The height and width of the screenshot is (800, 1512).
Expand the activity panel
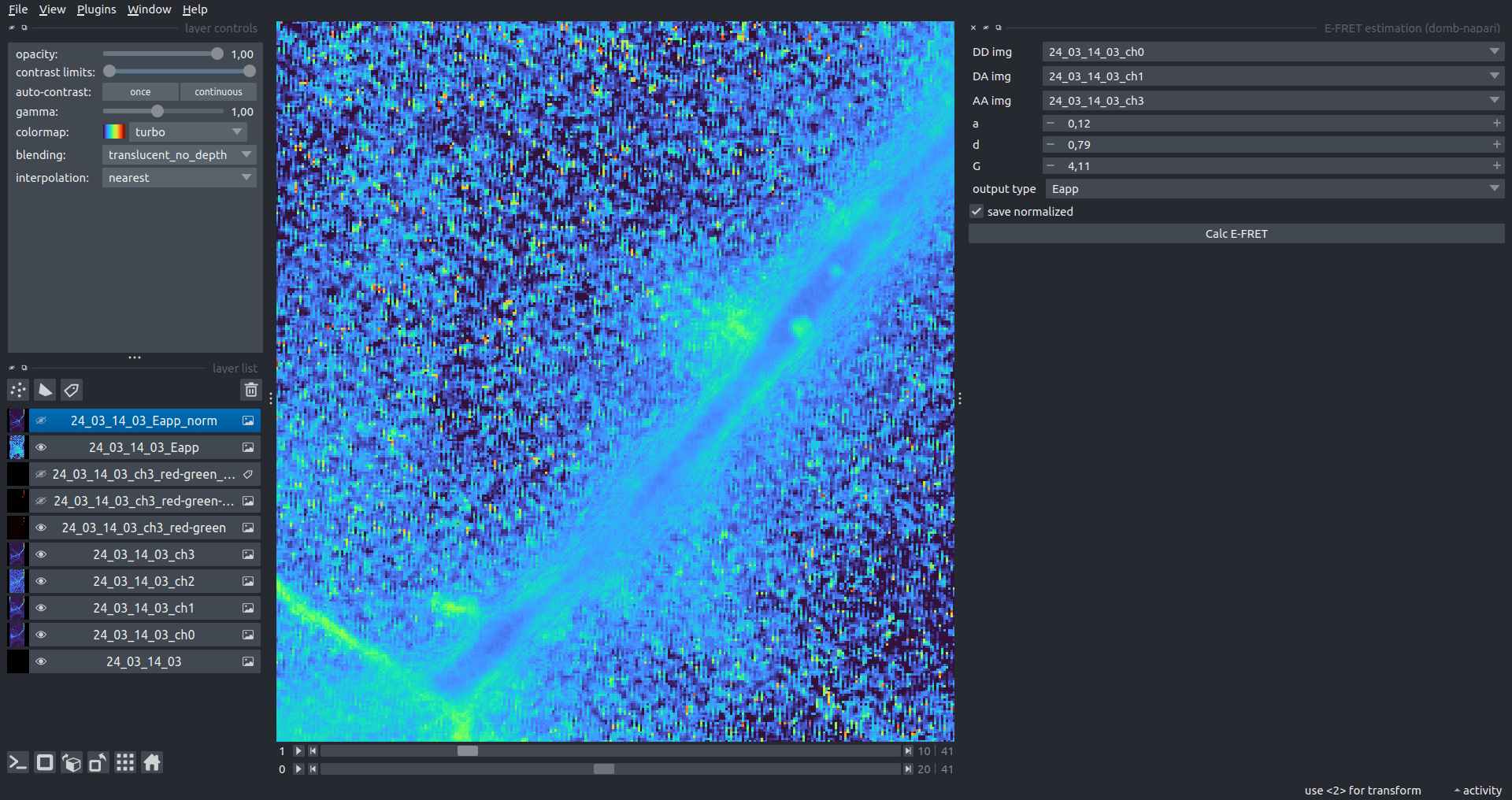point(1477,791)
